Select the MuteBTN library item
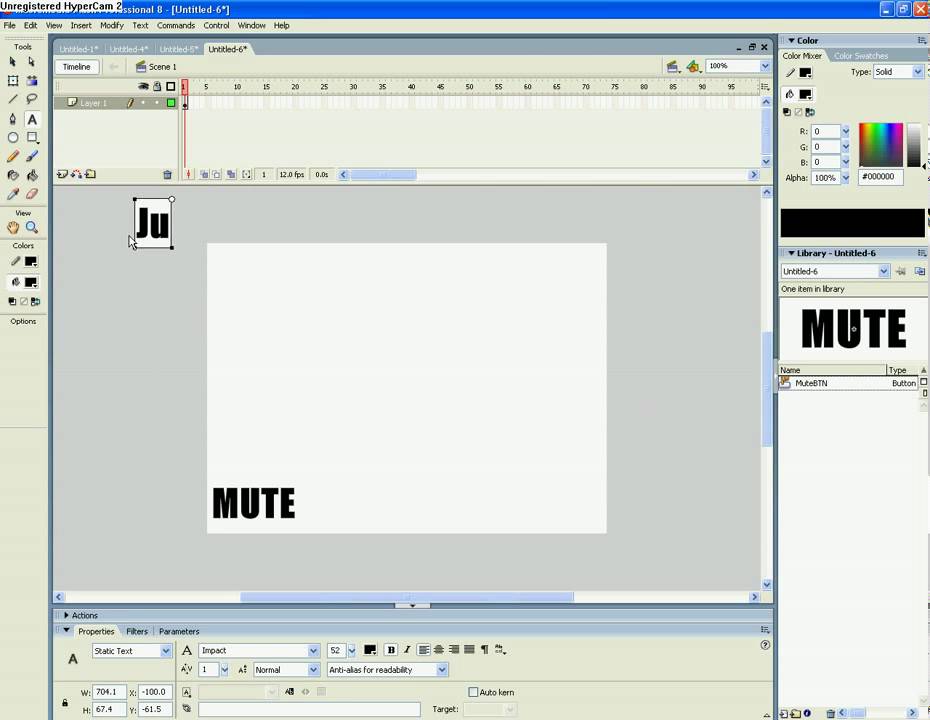This screenshot has width=930, height=720. pos(848,383)
